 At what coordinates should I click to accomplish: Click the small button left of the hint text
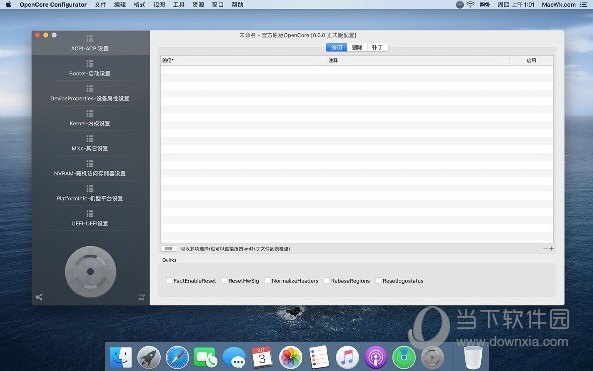(x=169, y=248)
